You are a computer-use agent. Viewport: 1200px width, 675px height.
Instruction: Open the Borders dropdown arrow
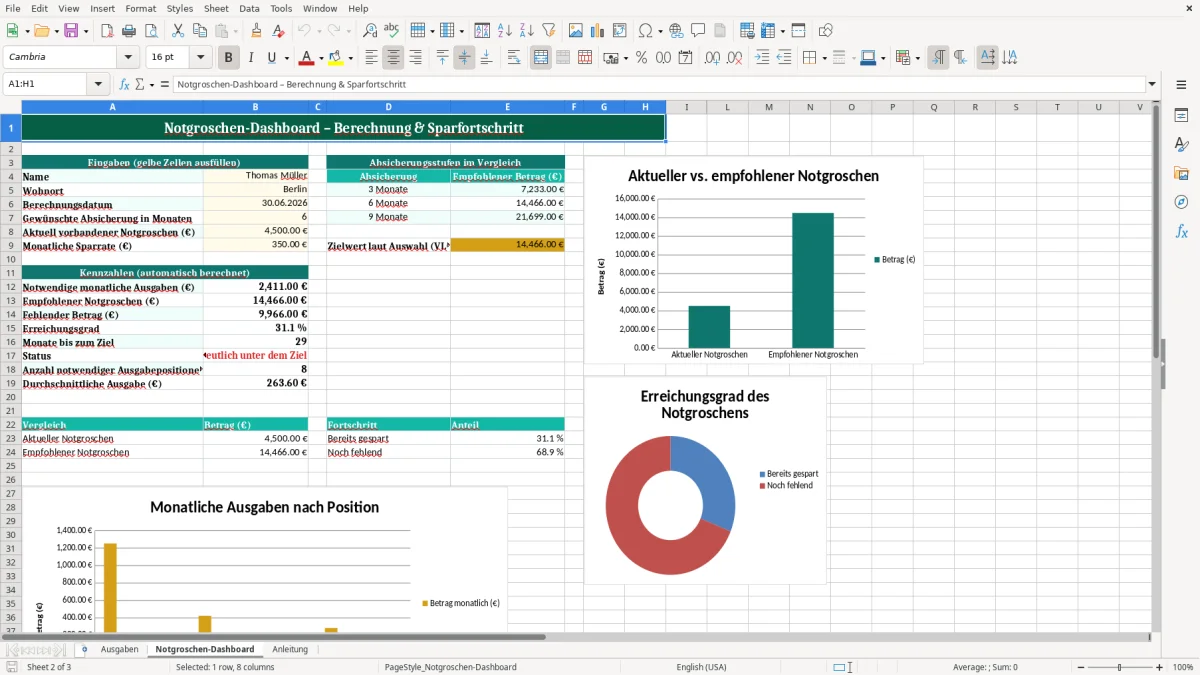823,58
